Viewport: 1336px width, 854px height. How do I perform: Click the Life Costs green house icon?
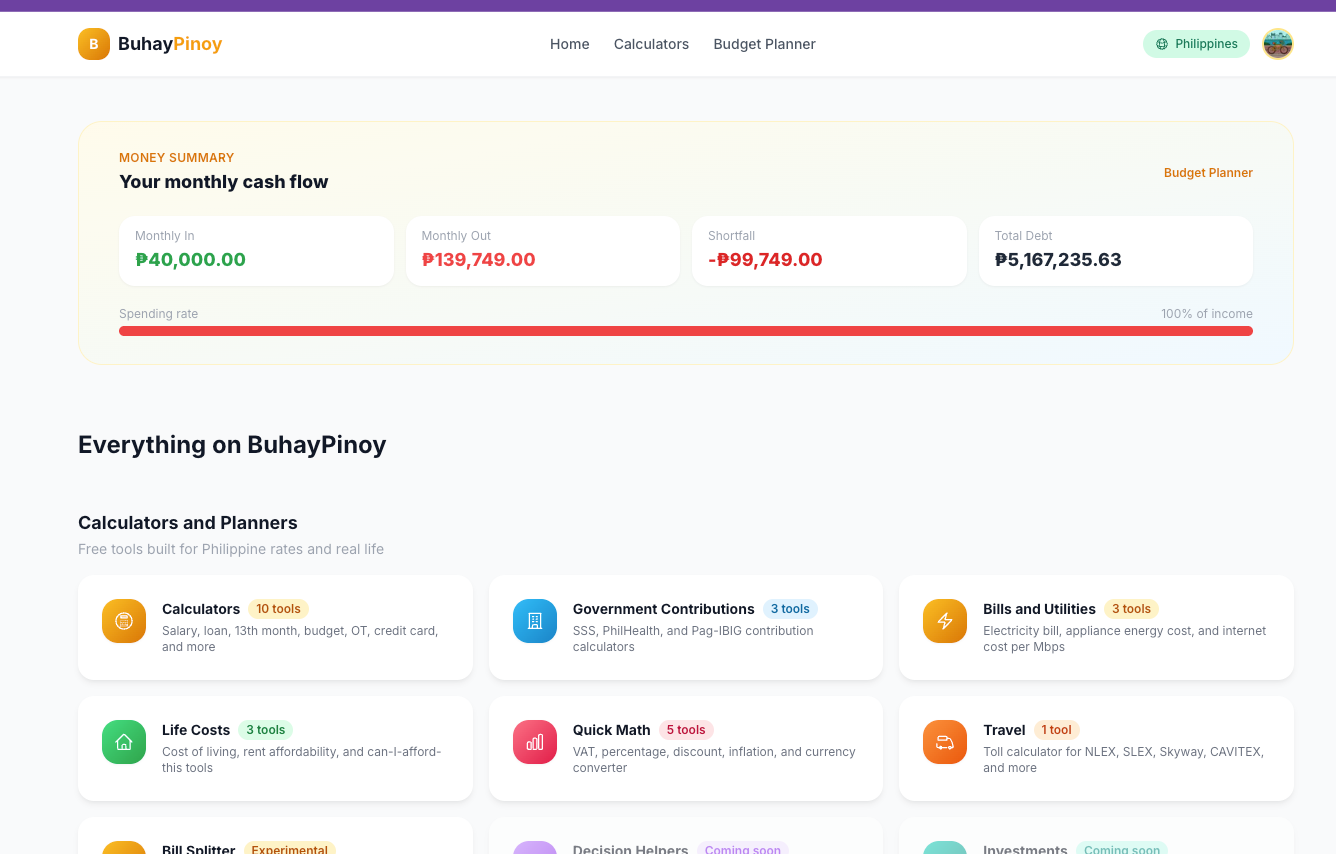[124, 742]
